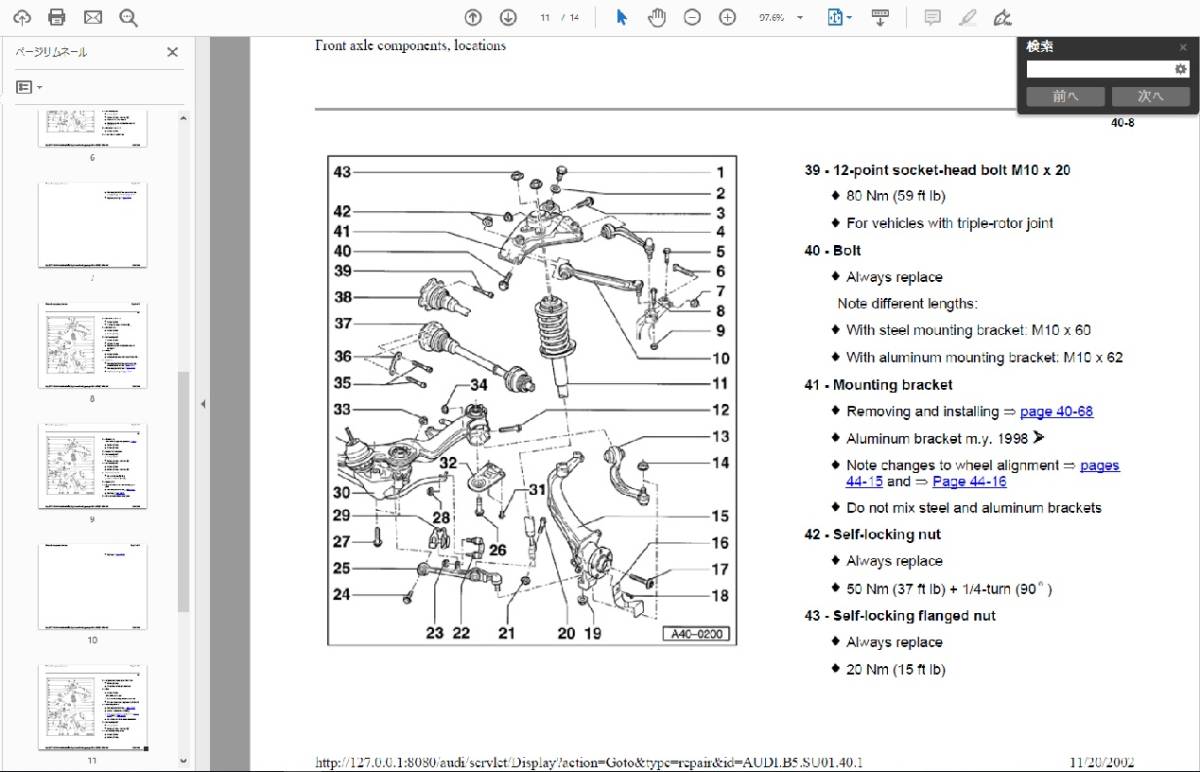Select page 10 thumbnail
This screenshot has width=1200, height=772.
point(93,587)
